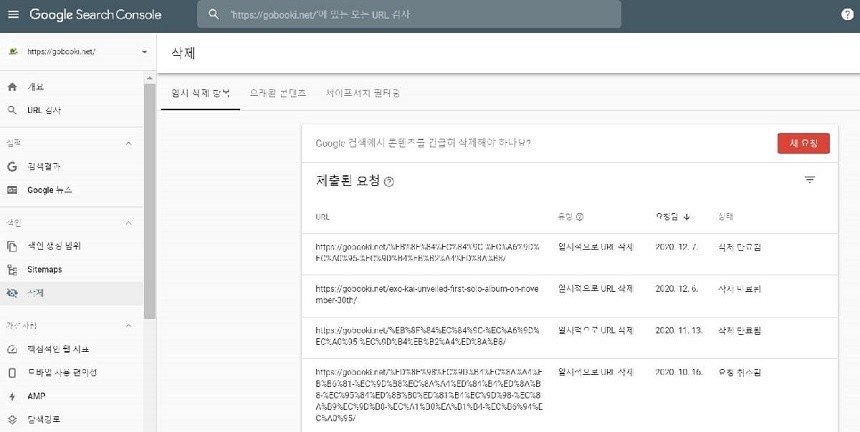Click the 삭제 page title
Image resolution: width=860 pixels, height=432 pixels.
(183, 53)
